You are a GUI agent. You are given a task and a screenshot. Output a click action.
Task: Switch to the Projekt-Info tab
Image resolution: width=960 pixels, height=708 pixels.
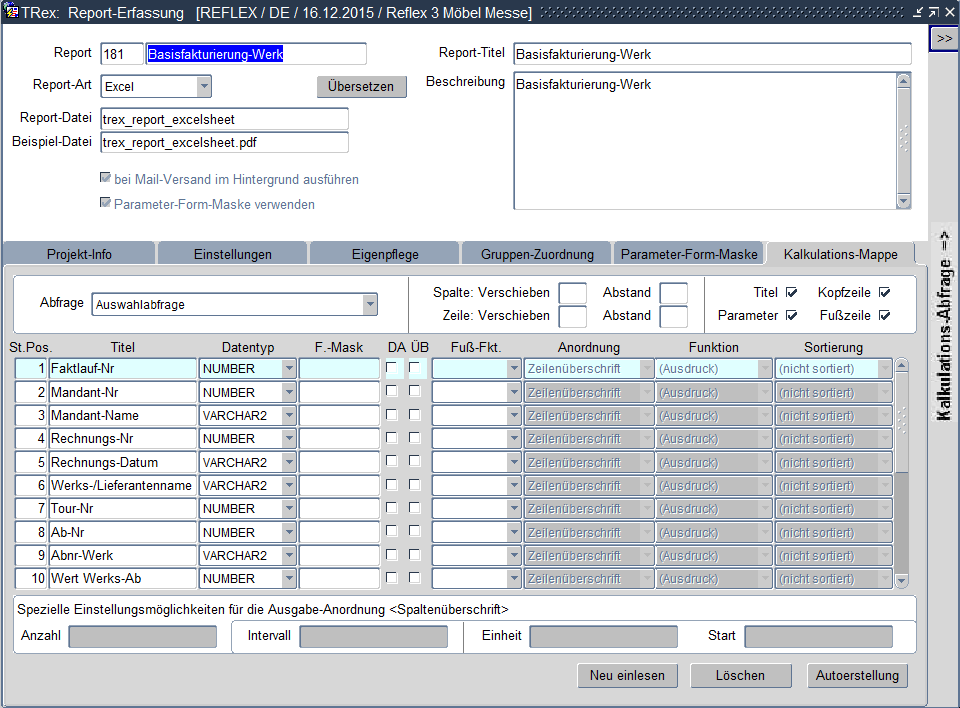(x=79, y=254)
